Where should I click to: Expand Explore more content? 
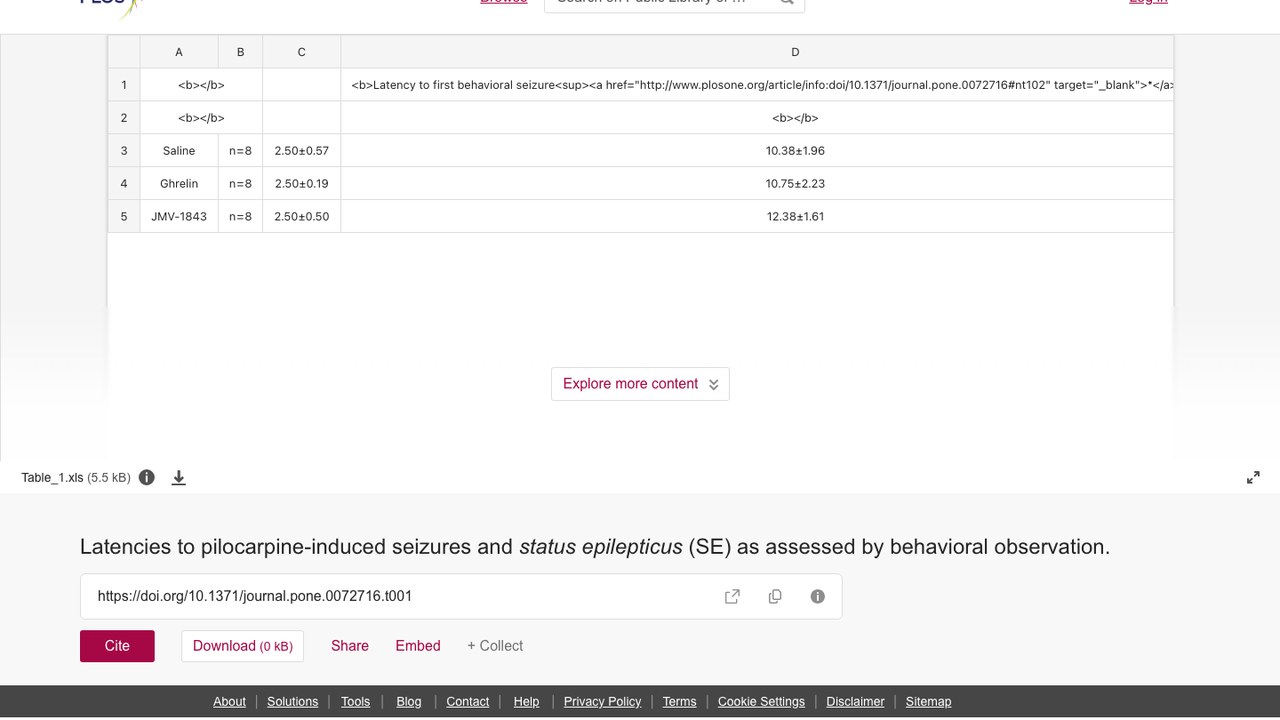point(640,384)
